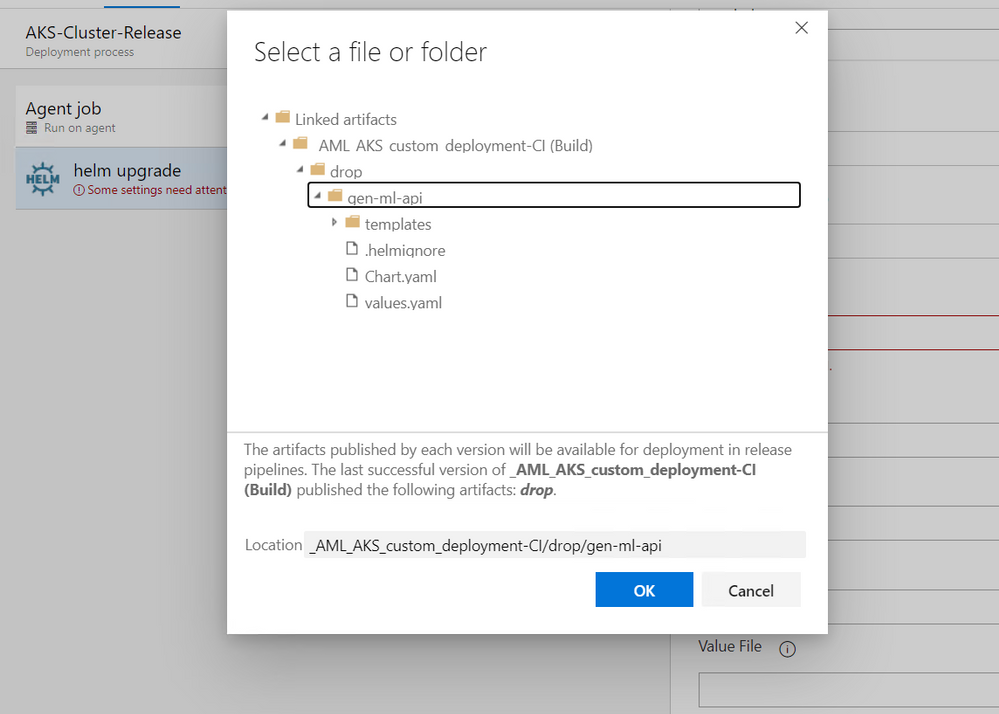Click the templates folder icon

[352, 222]
